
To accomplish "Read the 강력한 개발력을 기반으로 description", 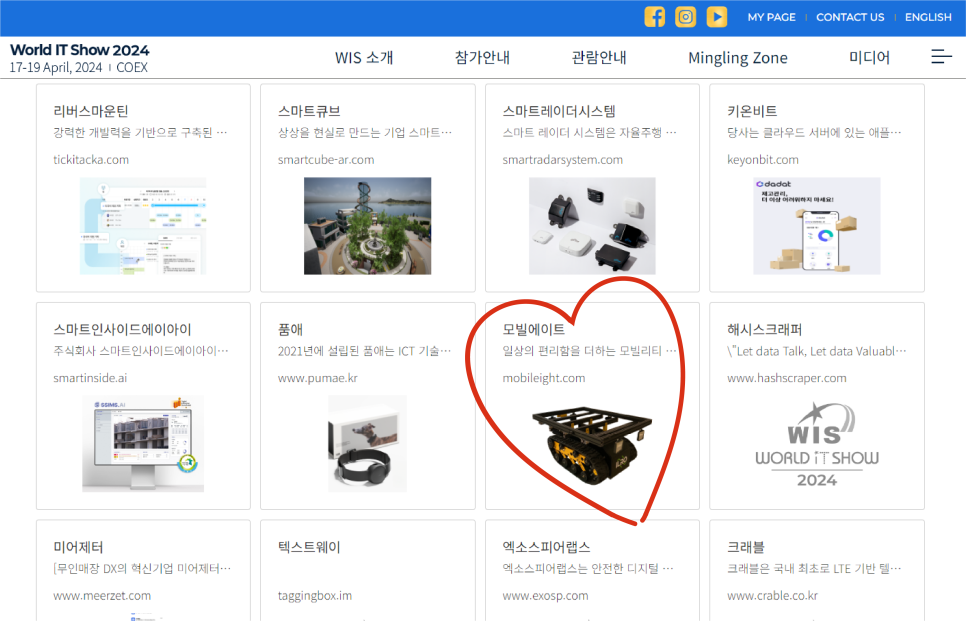I will pyautogui.click(x=140, y=132).
